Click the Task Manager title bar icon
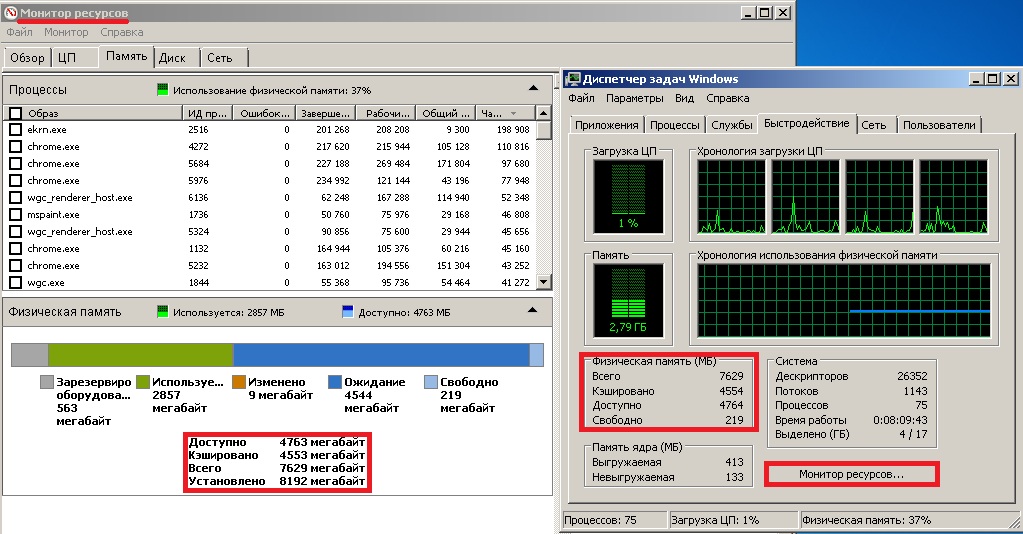1023x534 pixels. click(x=572, y=79)
